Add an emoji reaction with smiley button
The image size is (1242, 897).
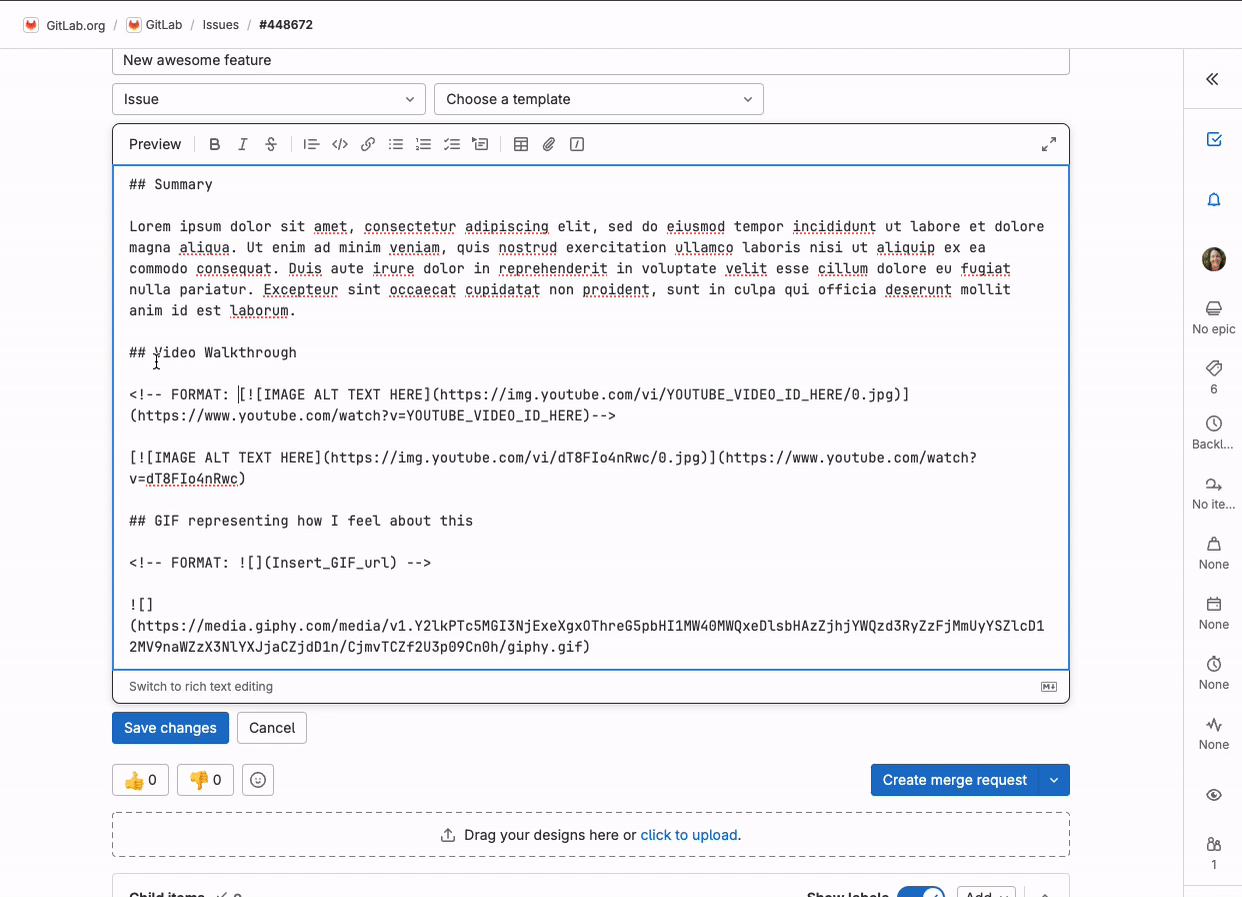[258, 780]
